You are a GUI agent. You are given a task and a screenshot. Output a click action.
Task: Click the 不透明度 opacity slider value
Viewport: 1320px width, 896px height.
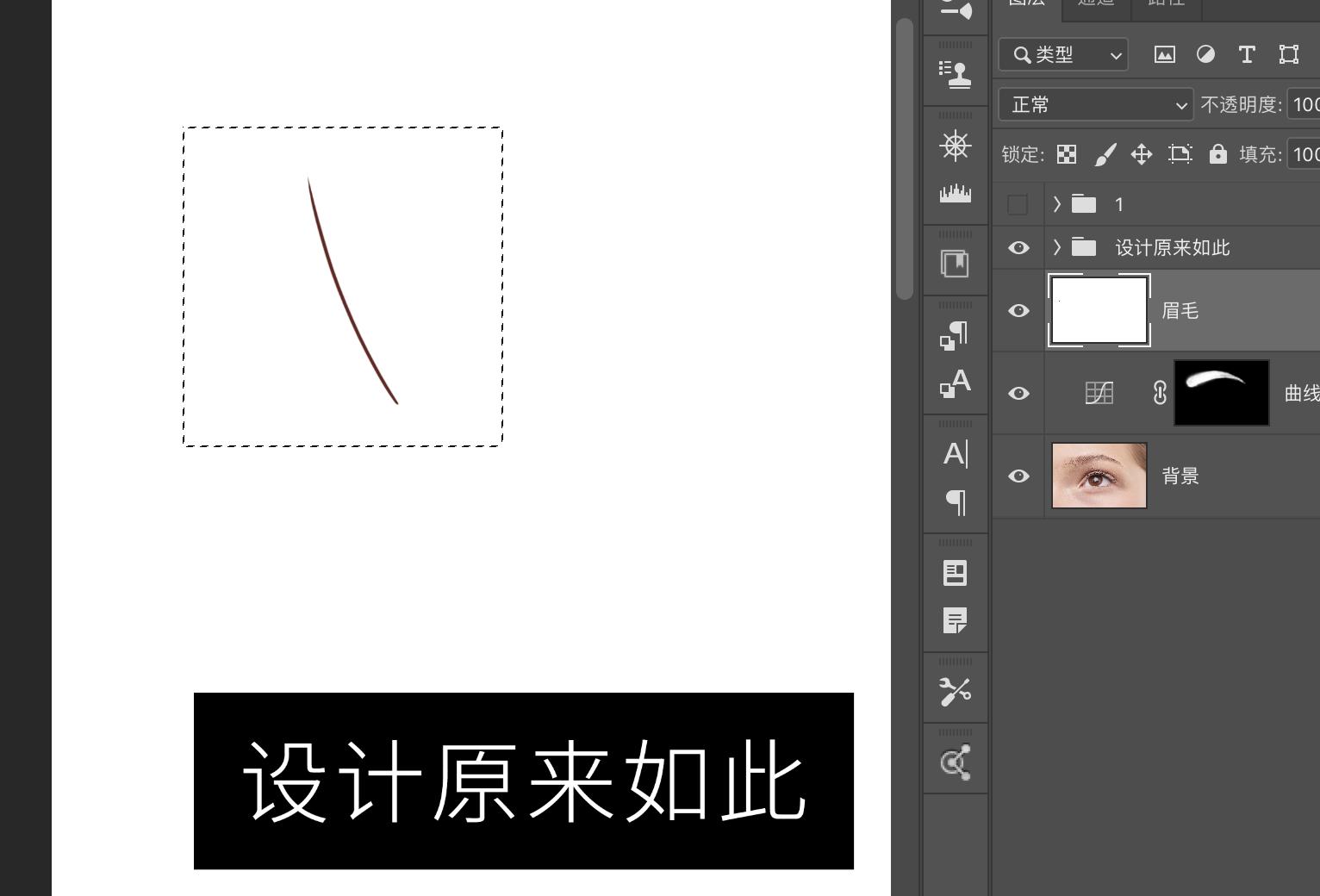(x=1303, y=104)
